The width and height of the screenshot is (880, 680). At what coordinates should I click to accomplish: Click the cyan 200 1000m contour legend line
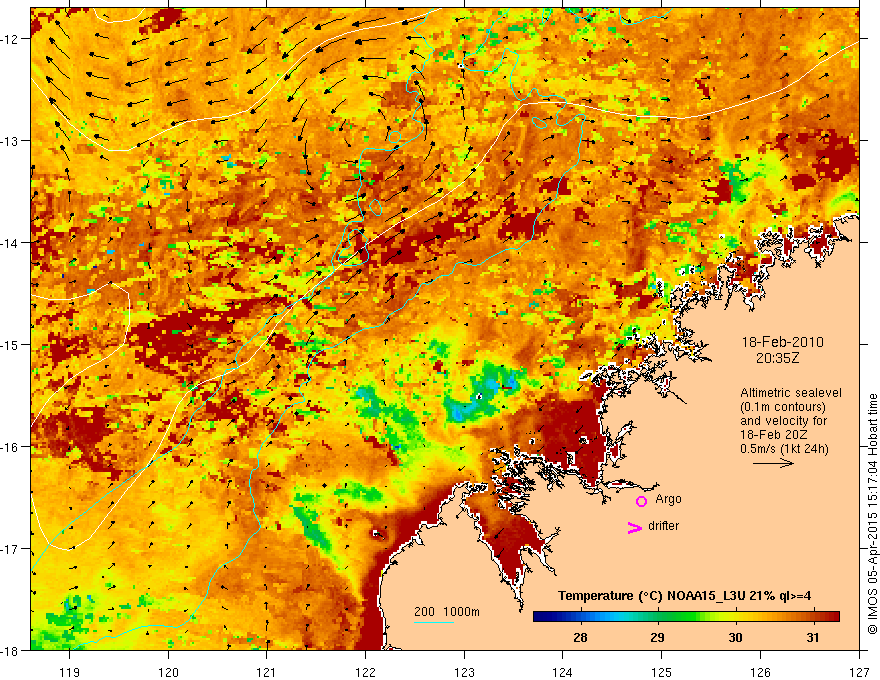tap(434, 622)
